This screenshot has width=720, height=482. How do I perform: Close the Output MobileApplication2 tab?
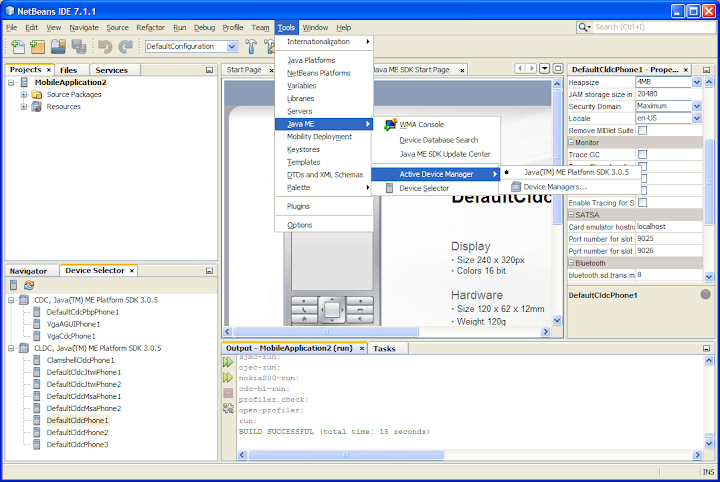click(362, 349)
